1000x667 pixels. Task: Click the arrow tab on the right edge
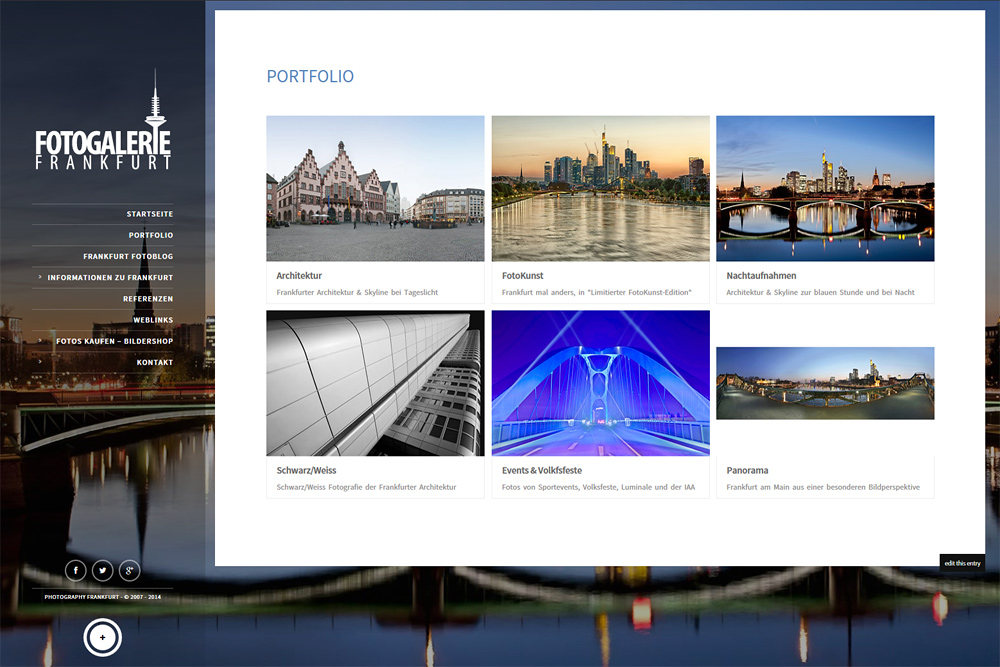coord(994,332)
